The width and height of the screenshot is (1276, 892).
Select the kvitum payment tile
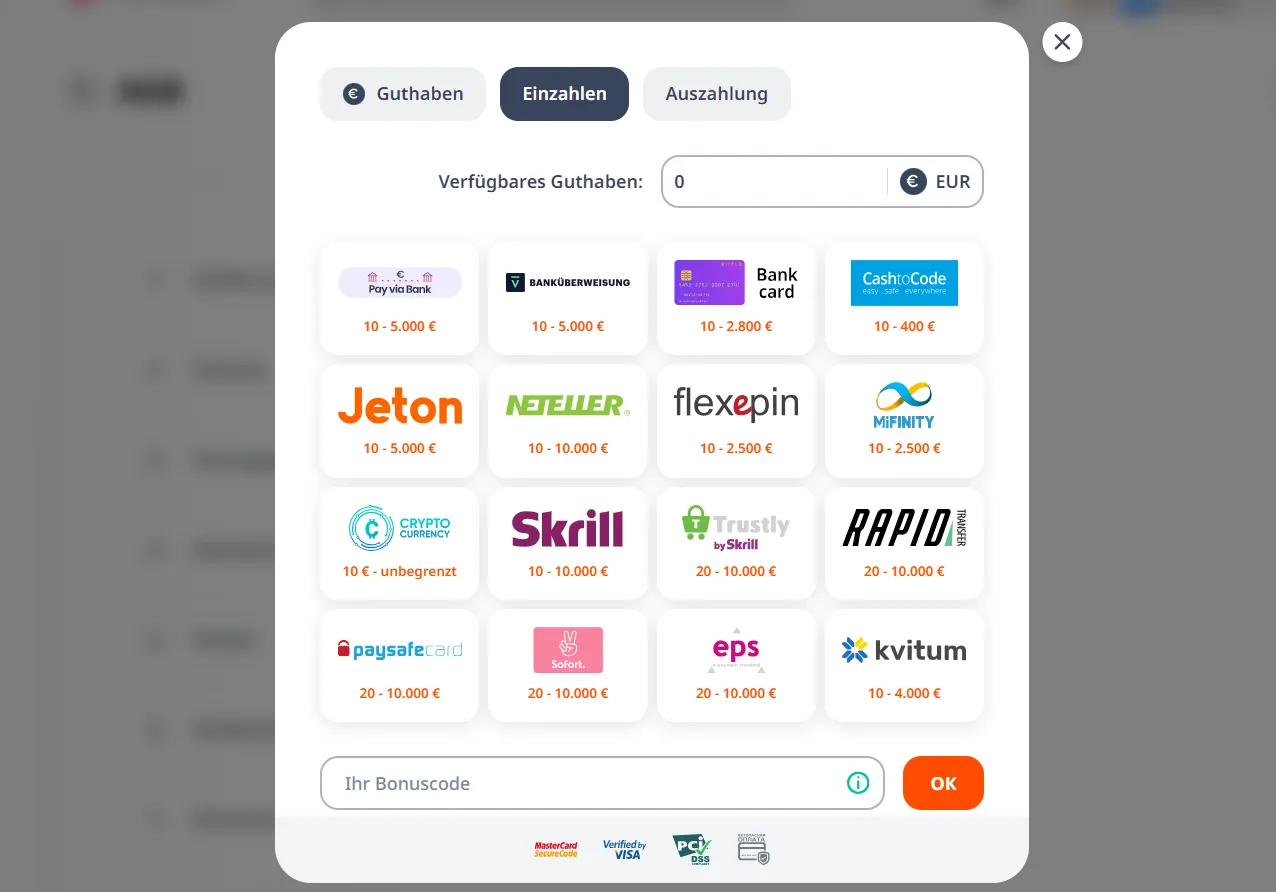point(904,665)
